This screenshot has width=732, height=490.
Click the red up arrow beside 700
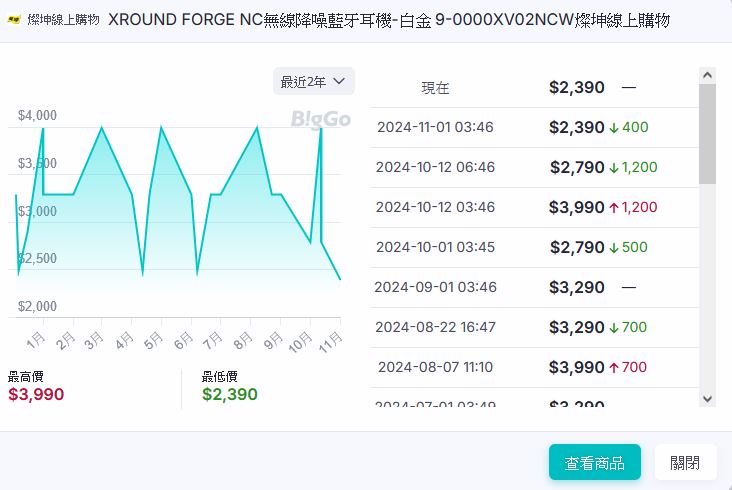[x=614, y=368]
